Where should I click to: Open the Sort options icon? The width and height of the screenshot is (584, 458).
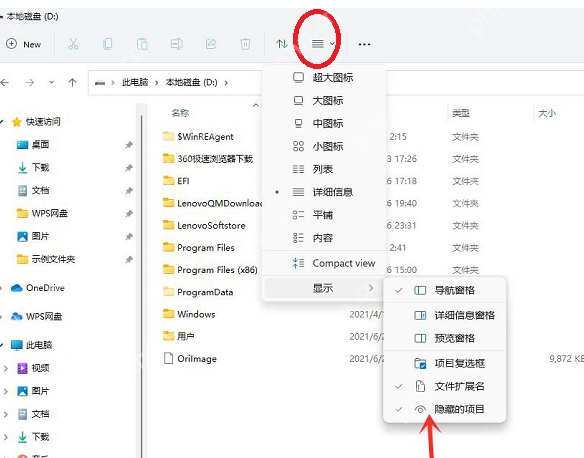pyautogui.click(x=282, y=44)
